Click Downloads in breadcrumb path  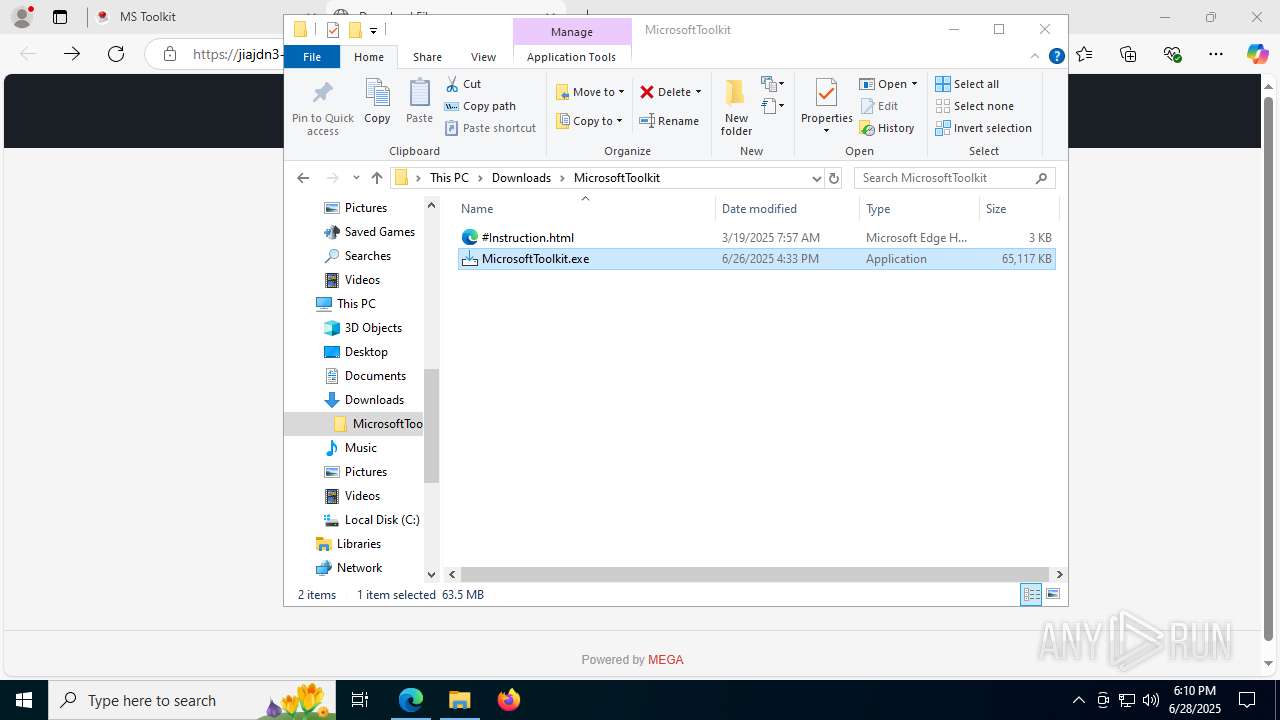[x=521, y=178]
